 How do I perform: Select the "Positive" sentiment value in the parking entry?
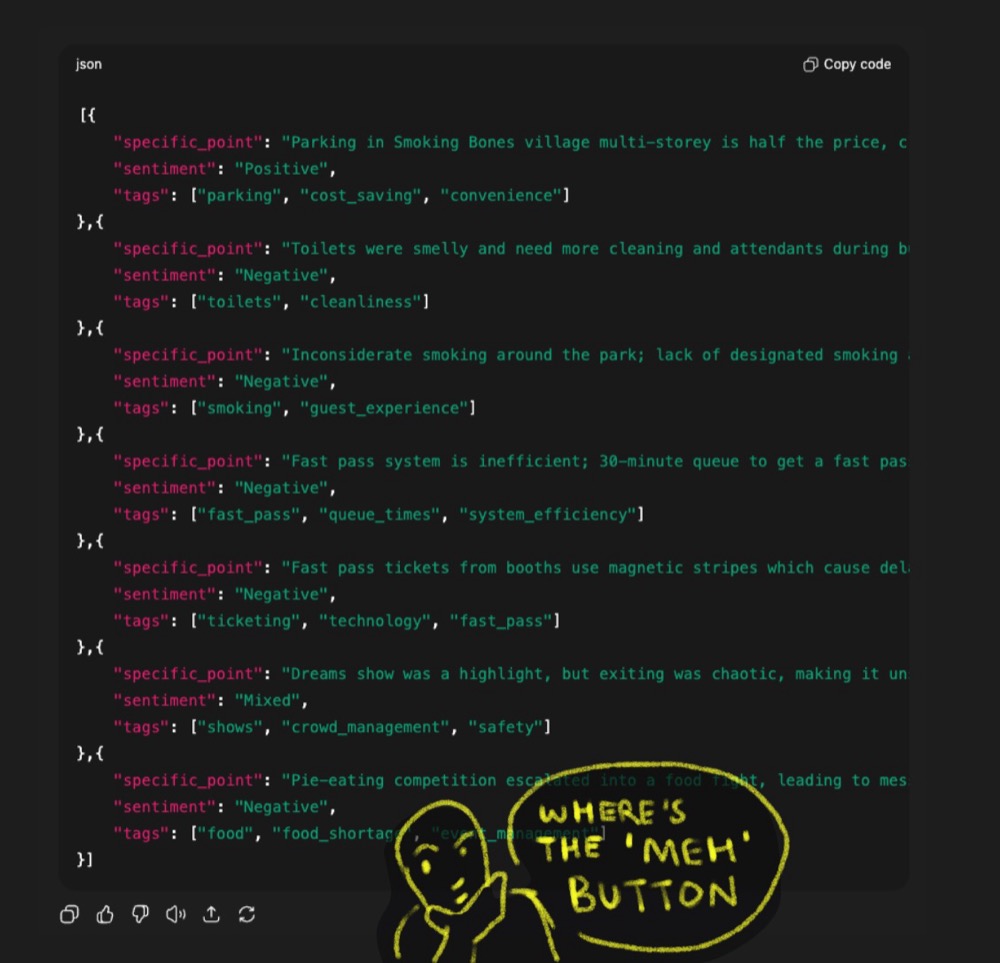[281, 168]
